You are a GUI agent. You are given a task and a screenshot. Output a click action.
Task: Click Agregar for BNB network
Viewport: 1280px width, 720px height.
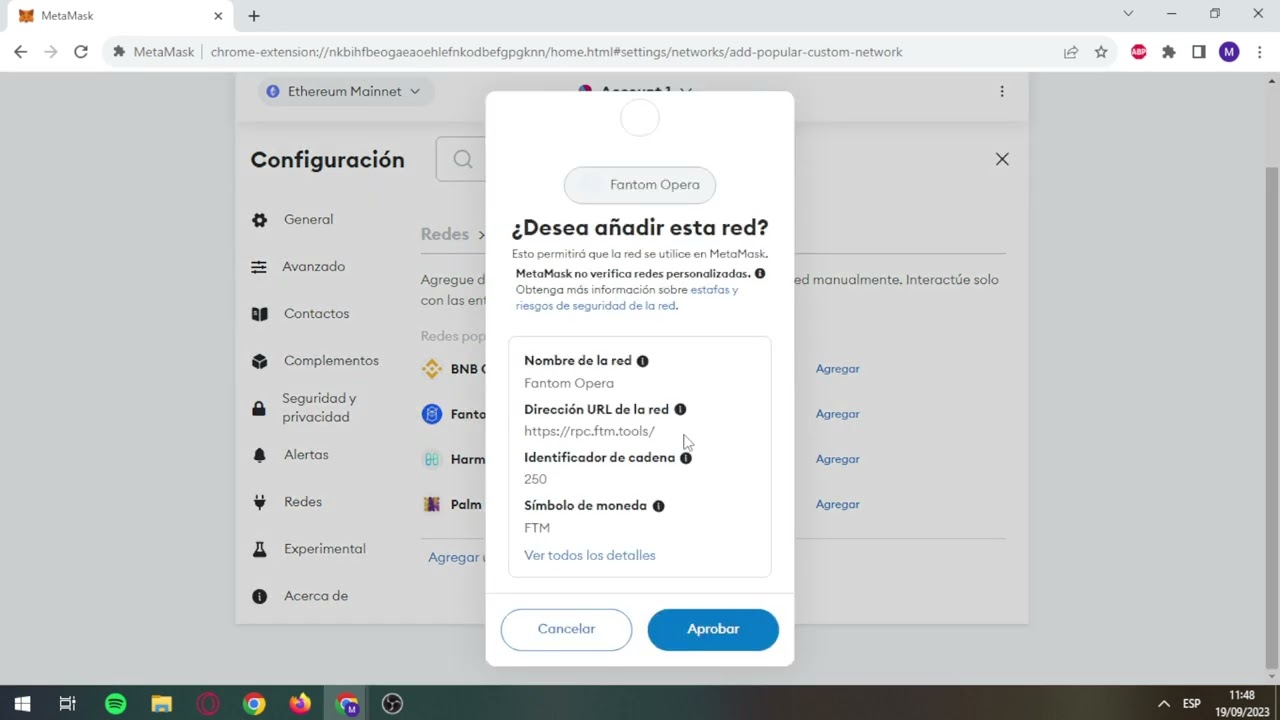click(x=837, y=368)
